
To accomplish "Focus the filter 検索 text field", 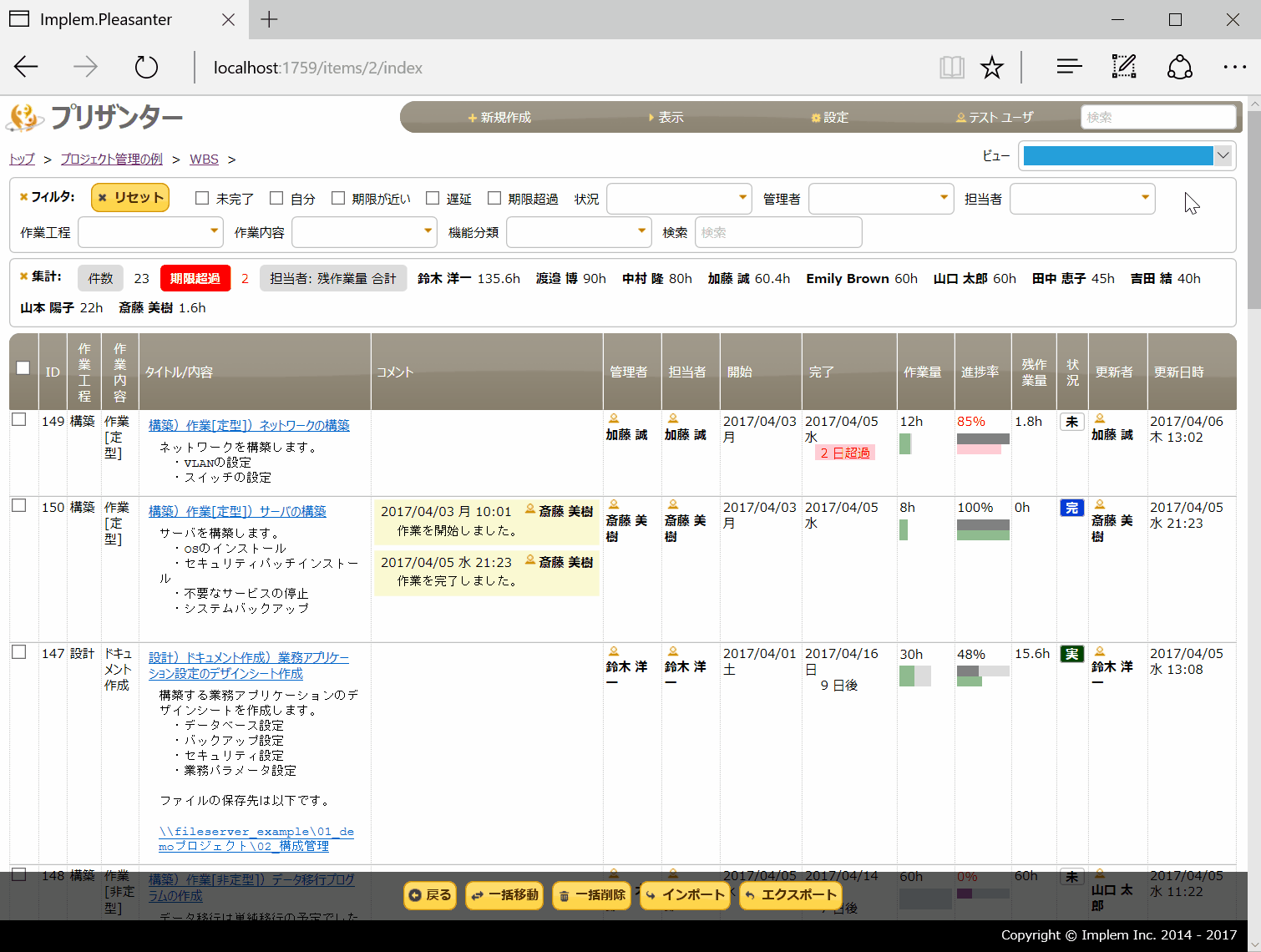I will 778,232.
